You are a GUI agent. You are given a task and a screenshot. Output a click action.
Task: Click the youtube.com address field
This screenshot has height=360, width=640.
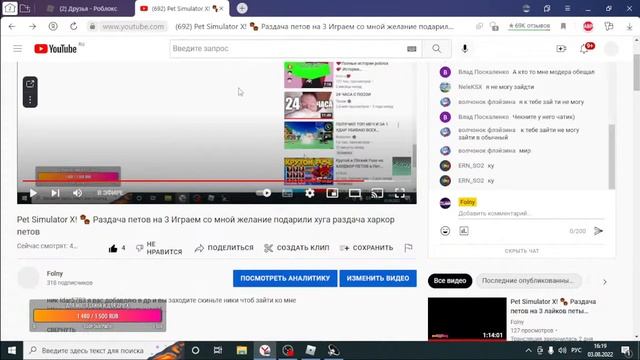click(133, 27)
